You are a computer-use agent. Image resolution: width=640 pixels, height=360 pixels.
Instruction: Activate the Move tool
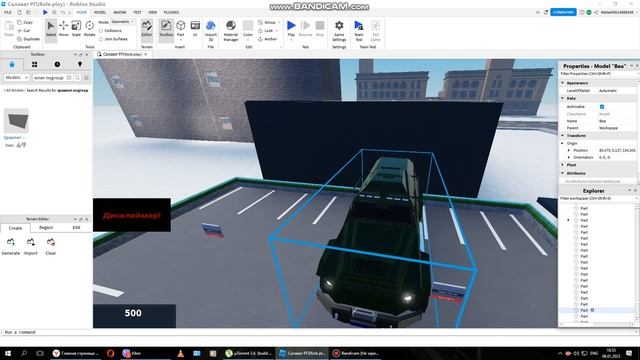coord(64,29)
